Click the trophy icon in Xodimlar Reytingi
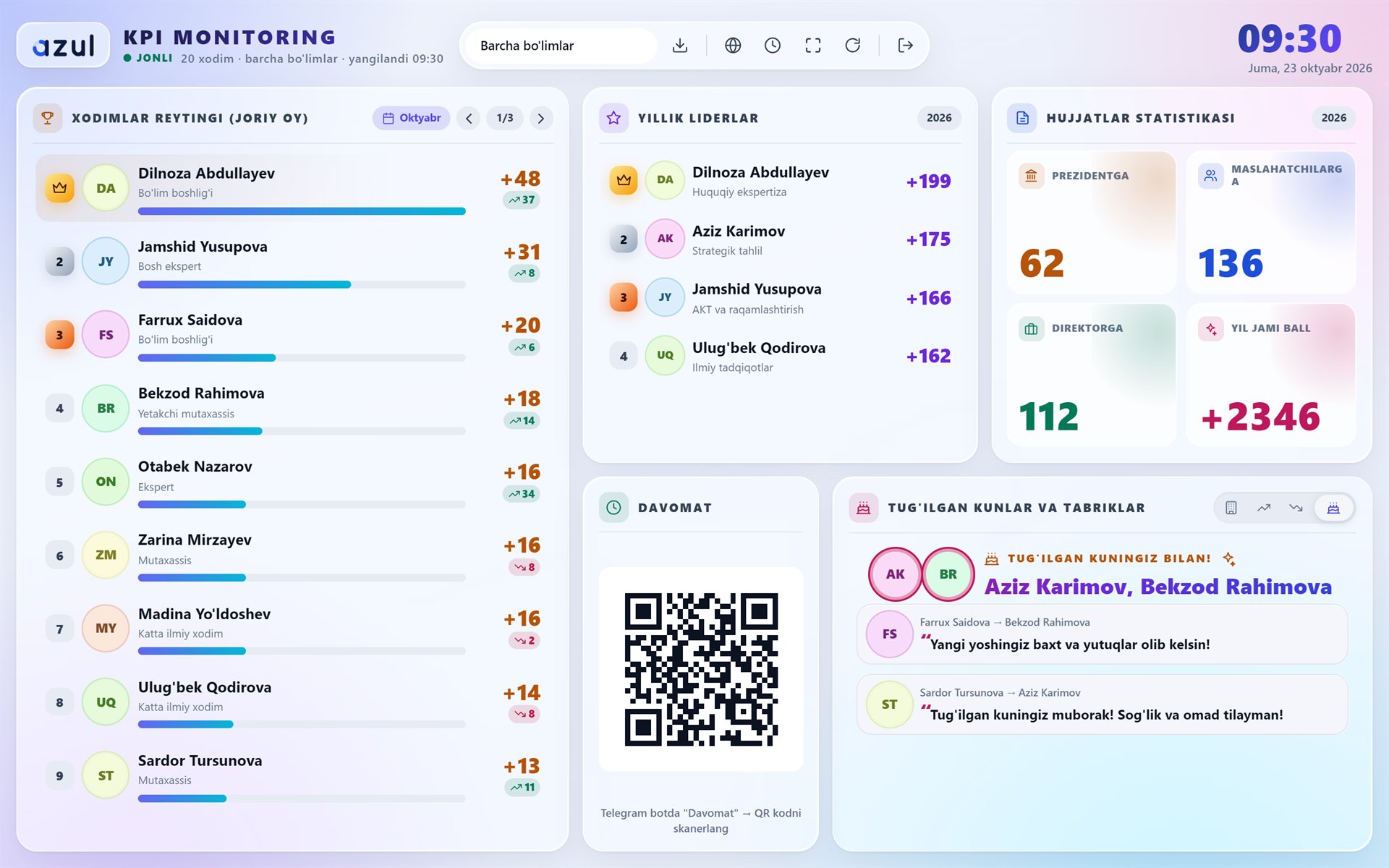Image resolution: width=1389 pixels, height=868 pixels. click(x=48, y=118)
